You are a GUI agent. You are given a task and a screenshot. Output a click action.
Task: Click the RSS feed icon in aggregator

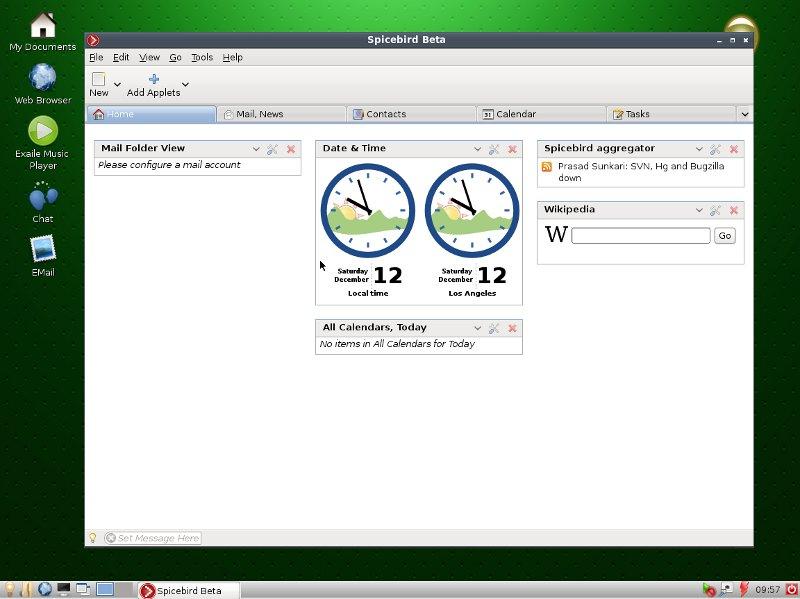547,166
